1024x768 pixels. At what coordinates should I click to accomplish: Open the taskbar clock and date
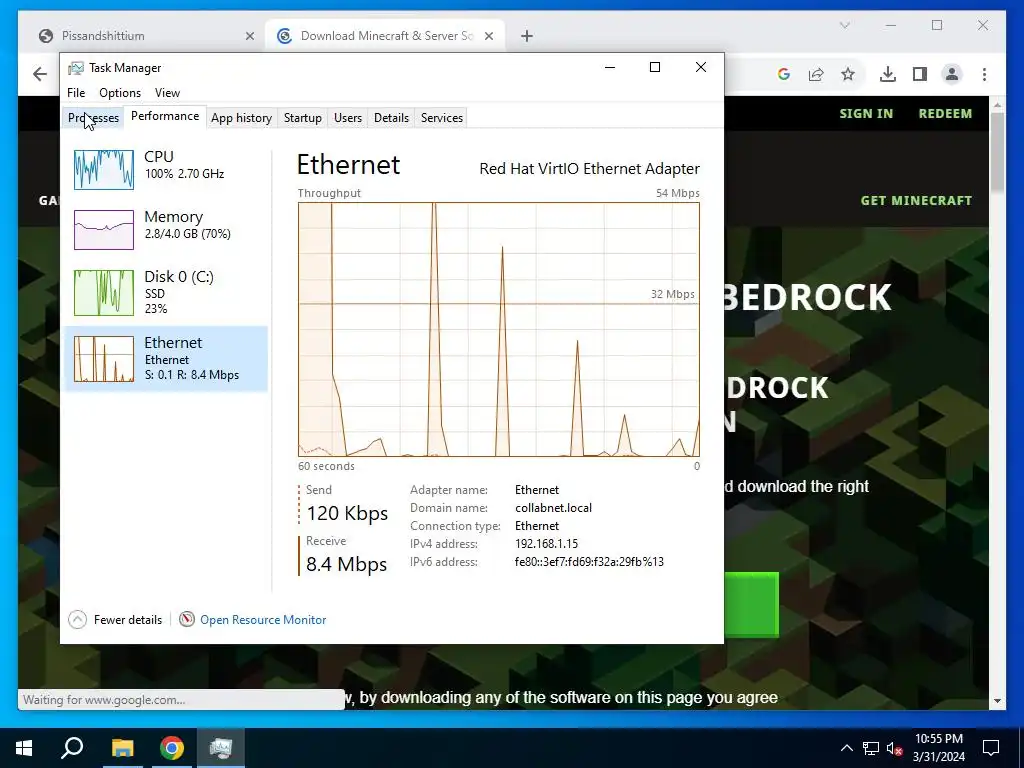pos(938,748)
